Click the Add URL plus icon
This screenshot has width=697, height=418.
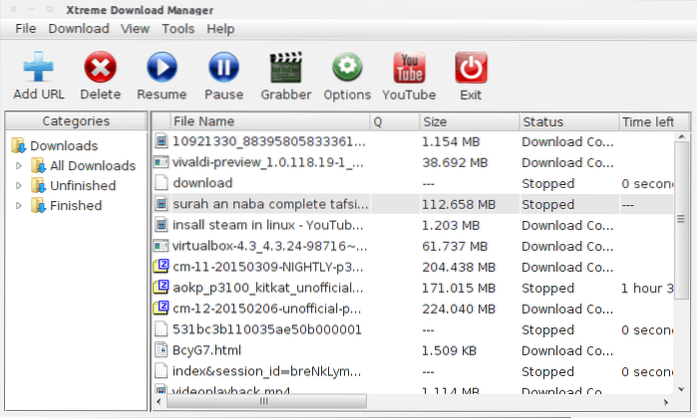[x=38, y=68]
